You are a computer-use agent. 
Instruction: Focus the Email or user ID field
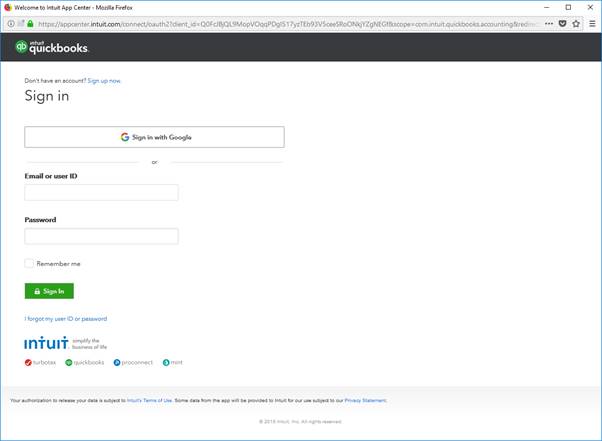click(x=101, y=192)
